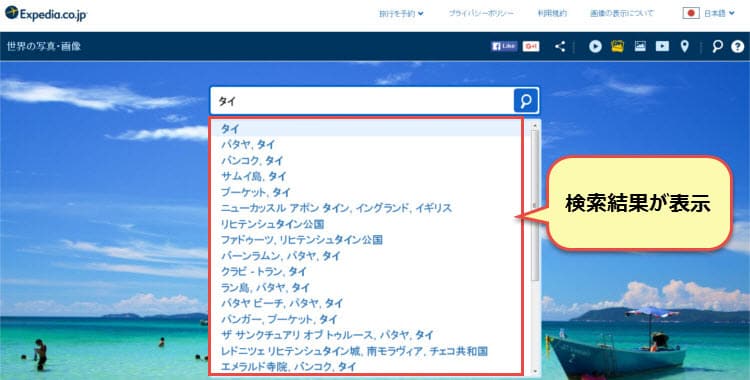Open the 利用規約 link
The height and width of the screenshot is (380, 750).
click(x=552, y=13)
